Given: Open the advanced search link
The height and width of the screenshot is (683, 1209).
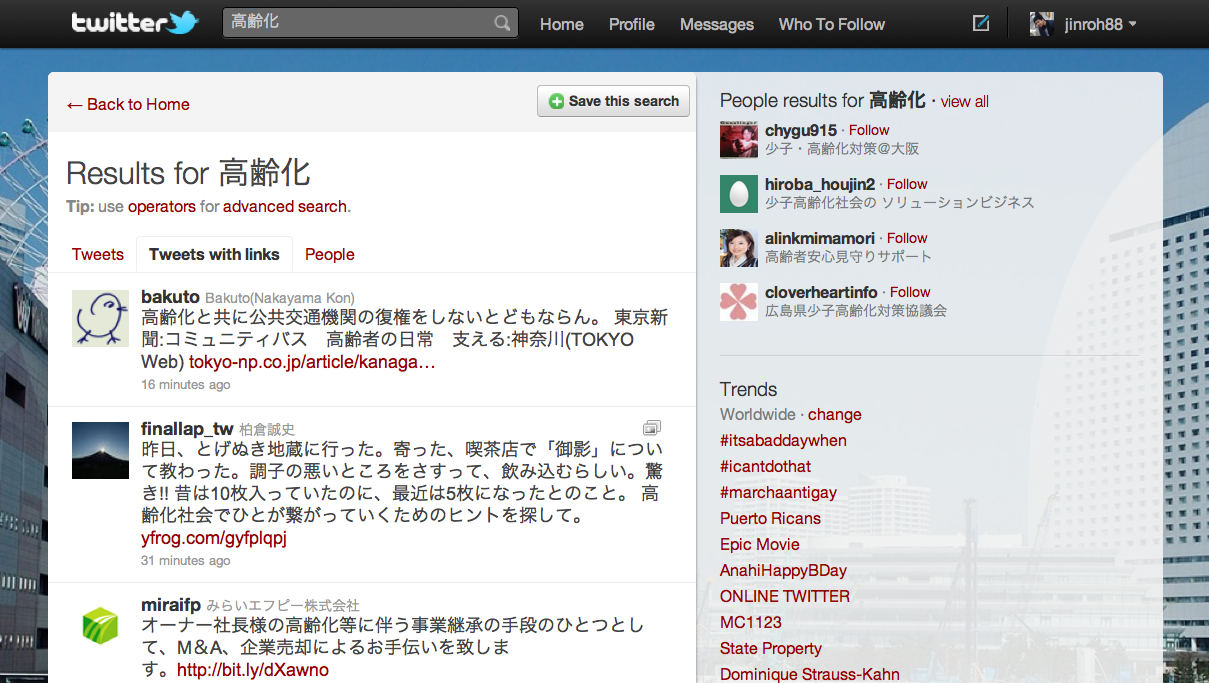Looking at the screenshot, I should 284,206.
